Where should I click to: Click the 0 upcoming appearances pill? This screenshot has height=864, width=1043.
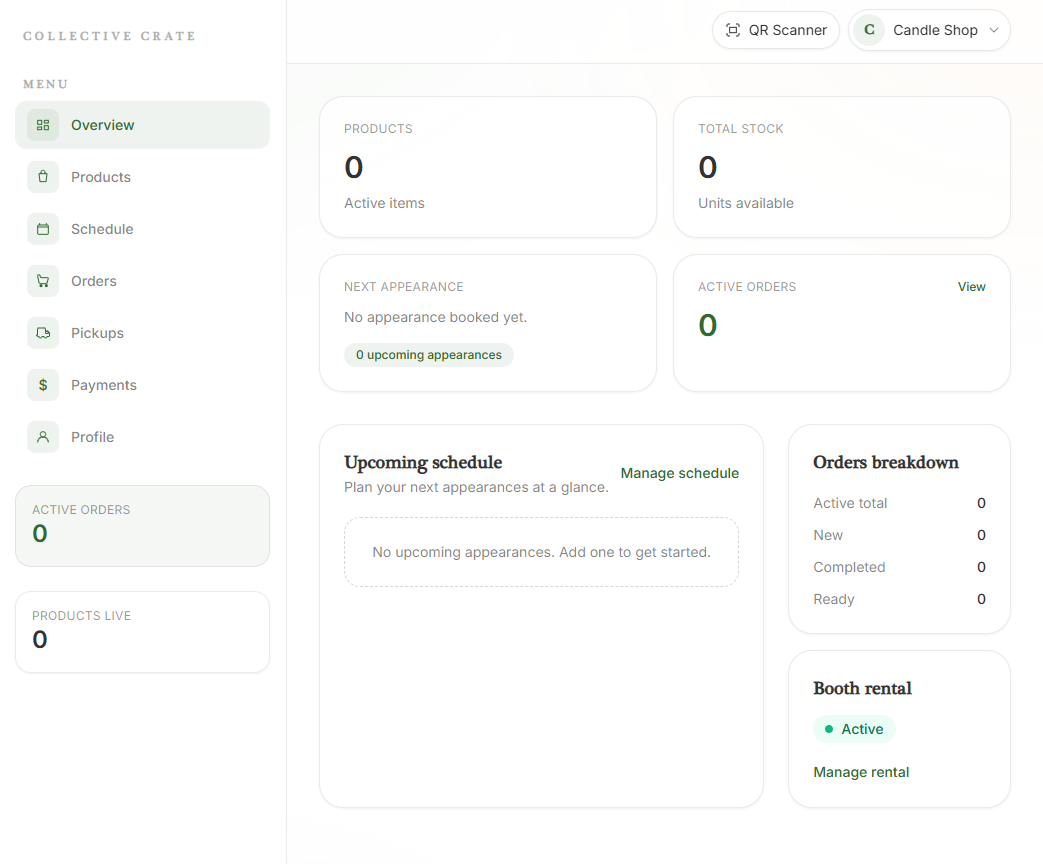(x=428, y=355)
